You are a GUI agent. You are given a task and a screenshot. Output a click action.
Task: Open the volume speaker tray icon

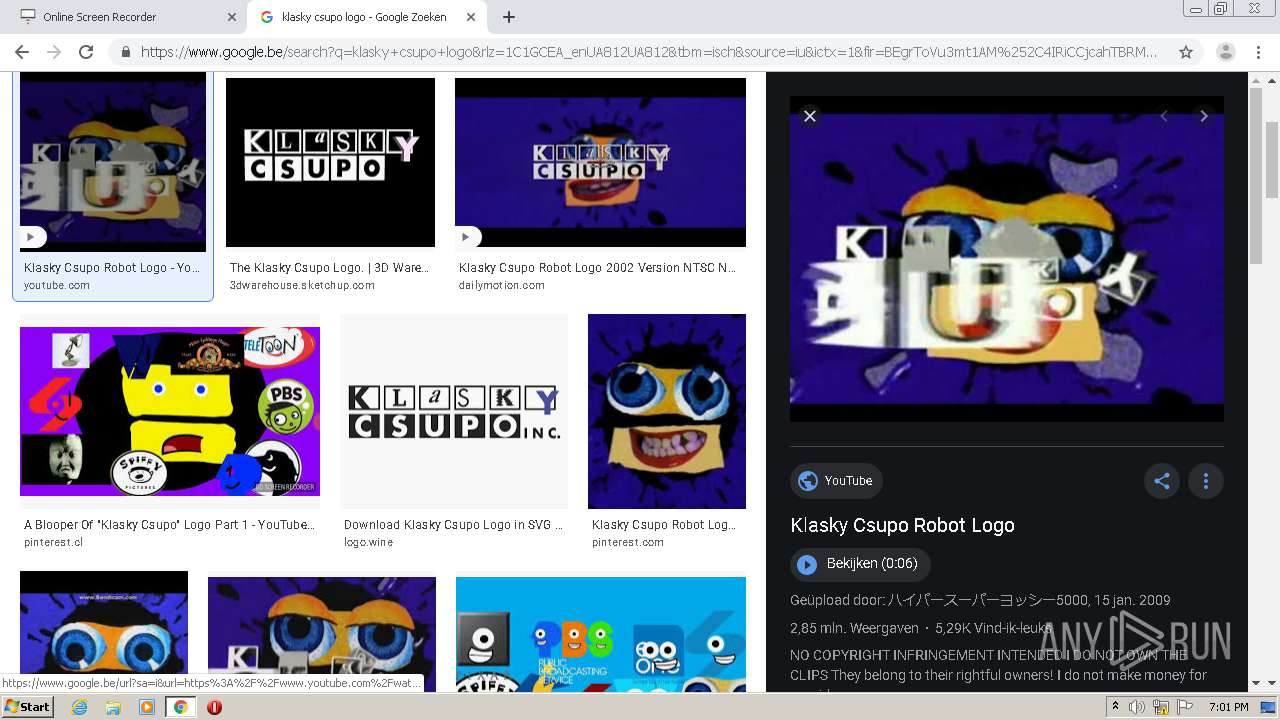(1137, 707)
